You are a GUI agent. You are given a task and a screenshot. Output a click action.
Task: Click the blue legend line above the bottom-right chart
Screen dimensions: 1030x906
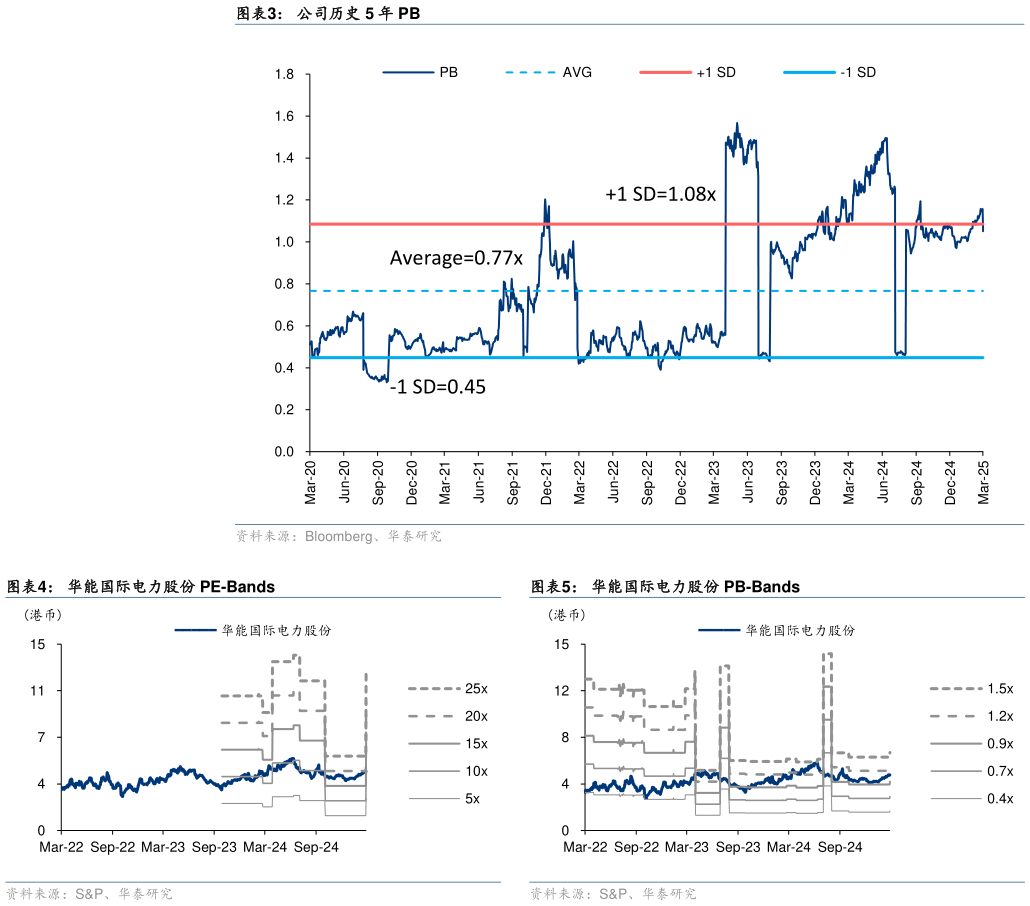719,629
